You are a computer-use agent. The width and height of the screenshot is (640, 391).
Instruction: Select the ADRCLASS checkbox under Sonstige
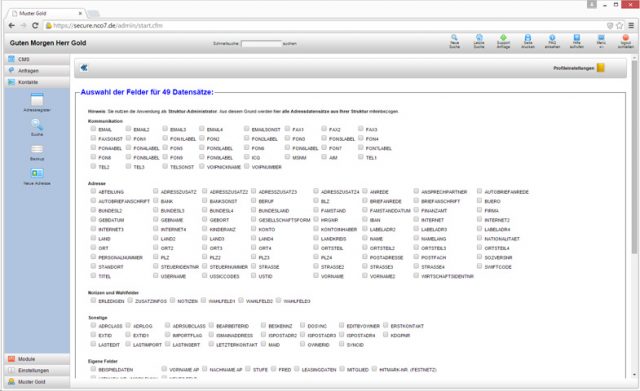click(93, 325)
